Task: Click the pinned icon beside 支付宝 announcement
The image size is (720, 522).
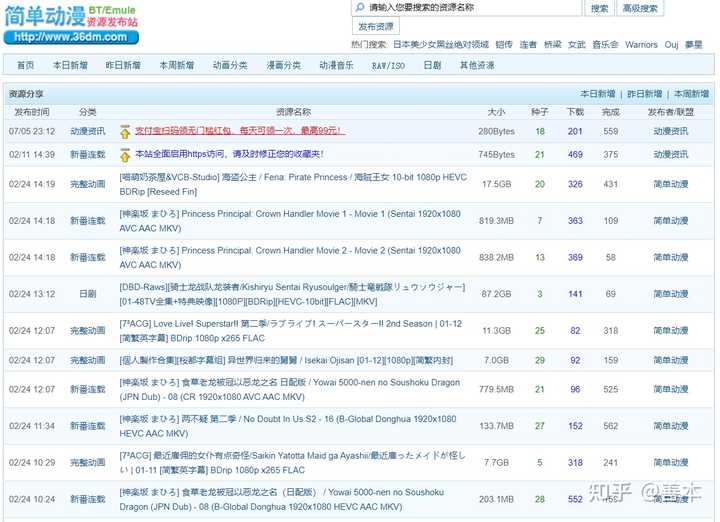Action: (124, 132)
